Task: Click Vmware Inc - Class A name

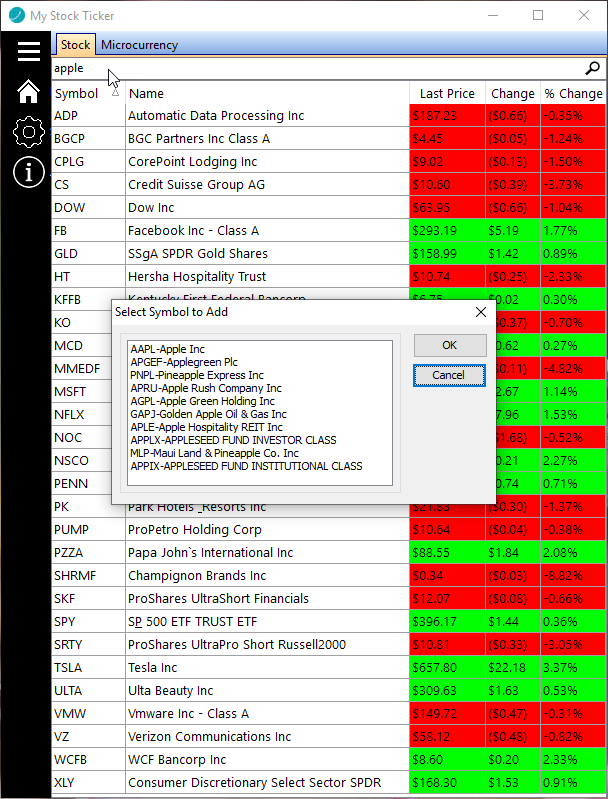Action: (x=268, y=714)
